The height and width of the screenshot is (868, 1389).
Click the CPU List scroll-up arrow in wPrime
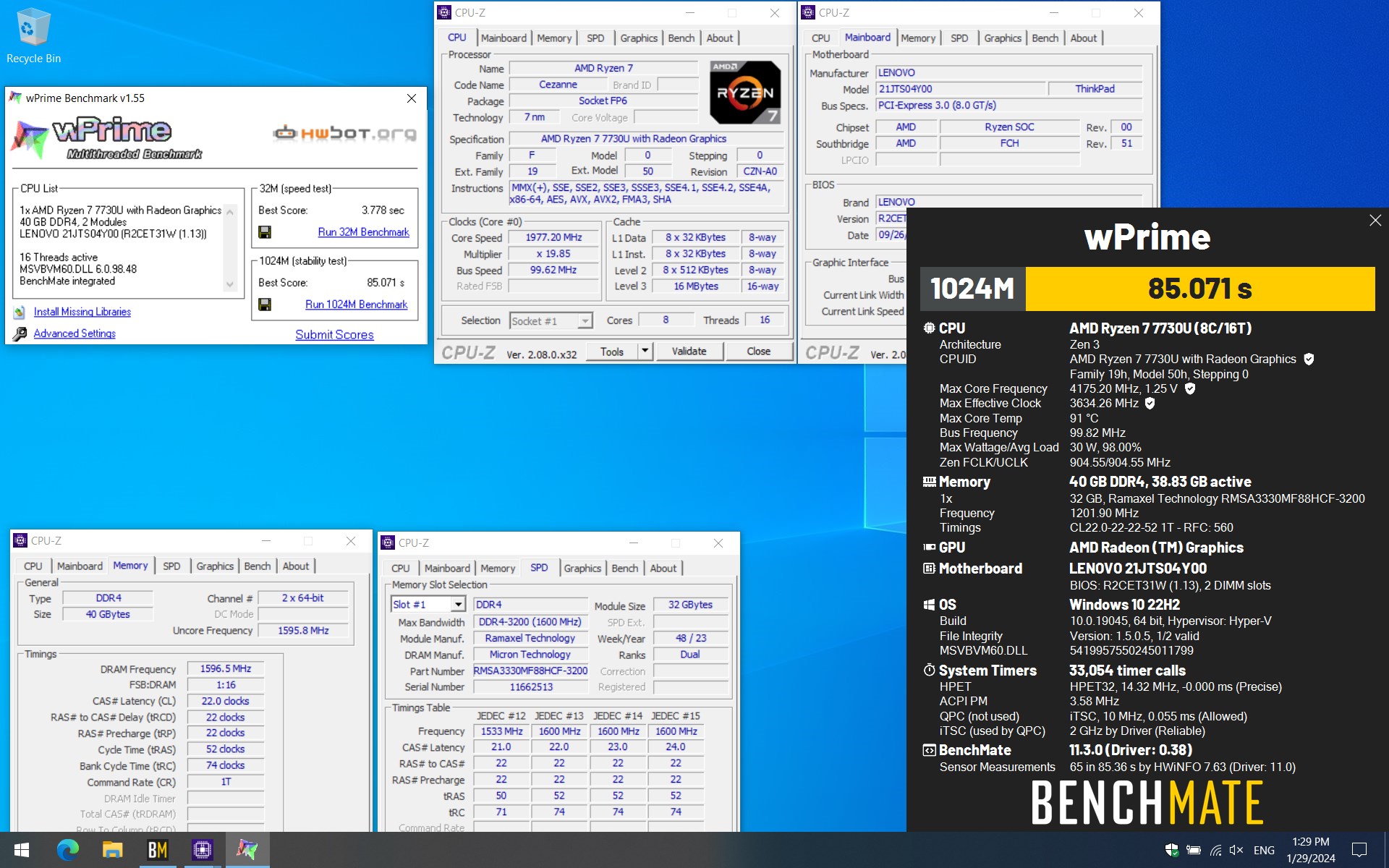pyautogui.click(x=231, y=212)
